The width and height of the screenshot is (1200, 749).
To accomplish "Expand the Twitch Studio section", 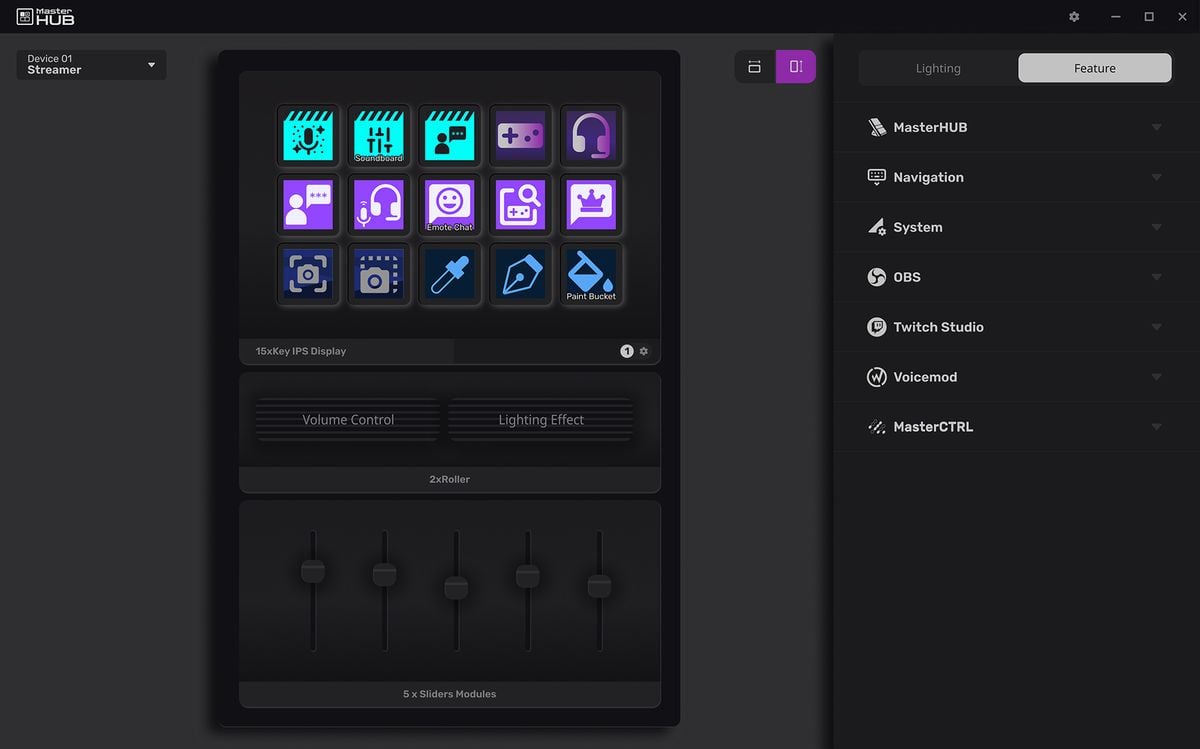I will pyautogui.click(x=1016, y=327).
